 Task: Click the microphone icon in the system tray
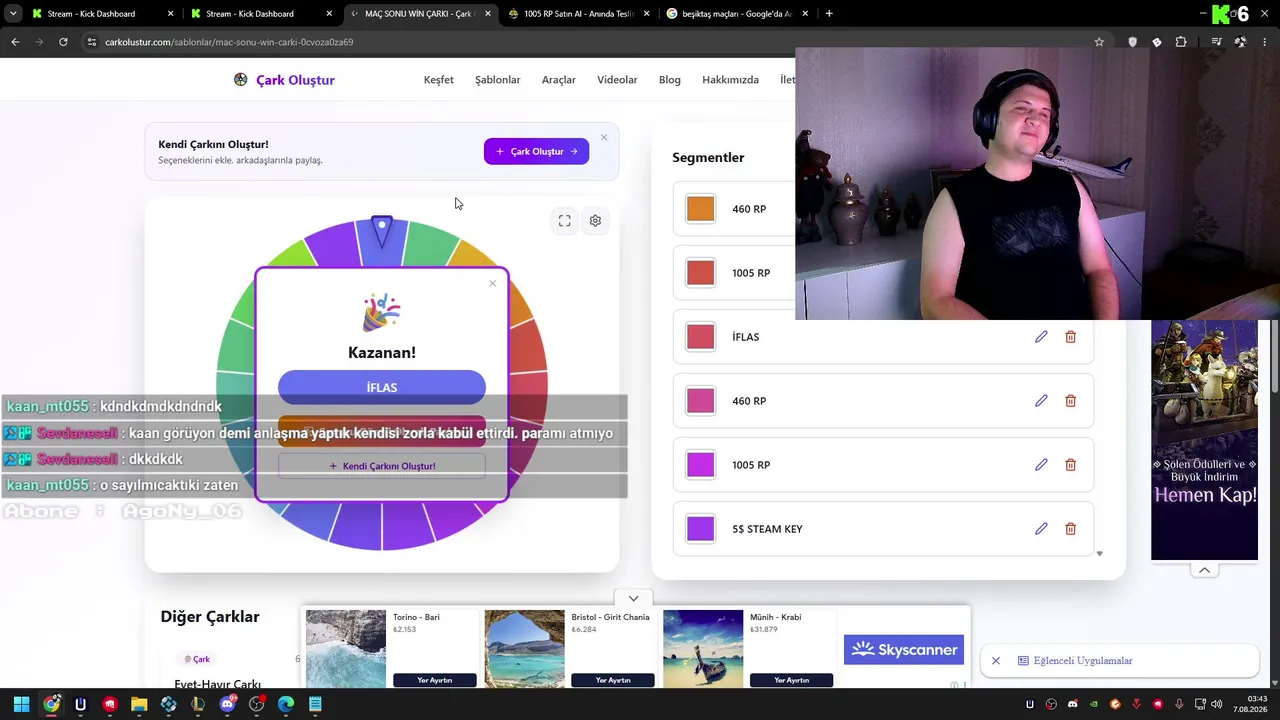click(x=1179, y=704)
